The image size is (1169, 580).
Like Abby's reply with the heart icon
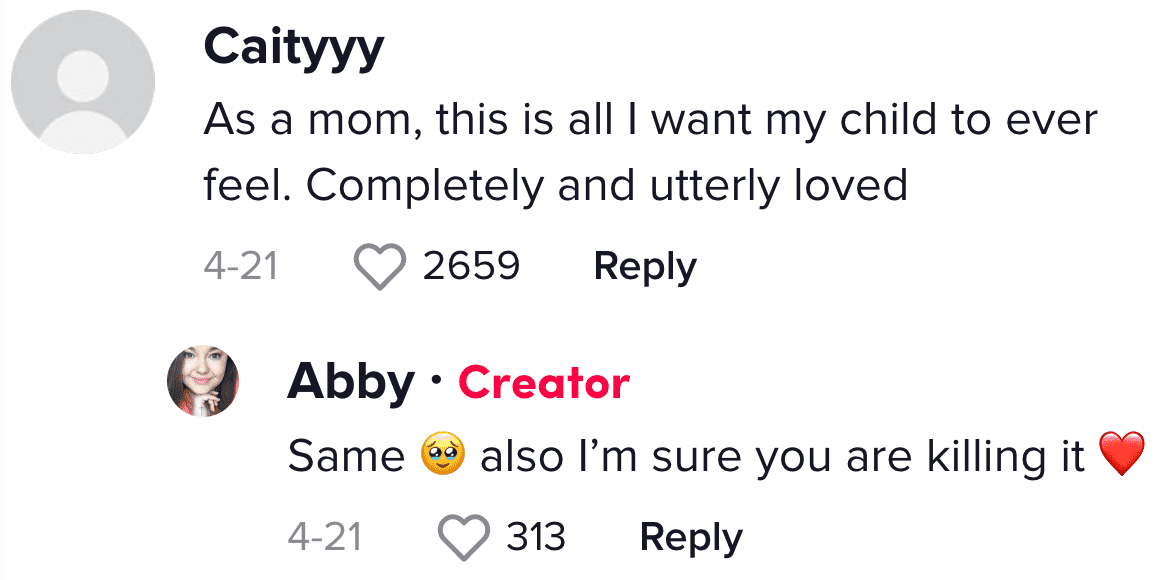(463, 537)
